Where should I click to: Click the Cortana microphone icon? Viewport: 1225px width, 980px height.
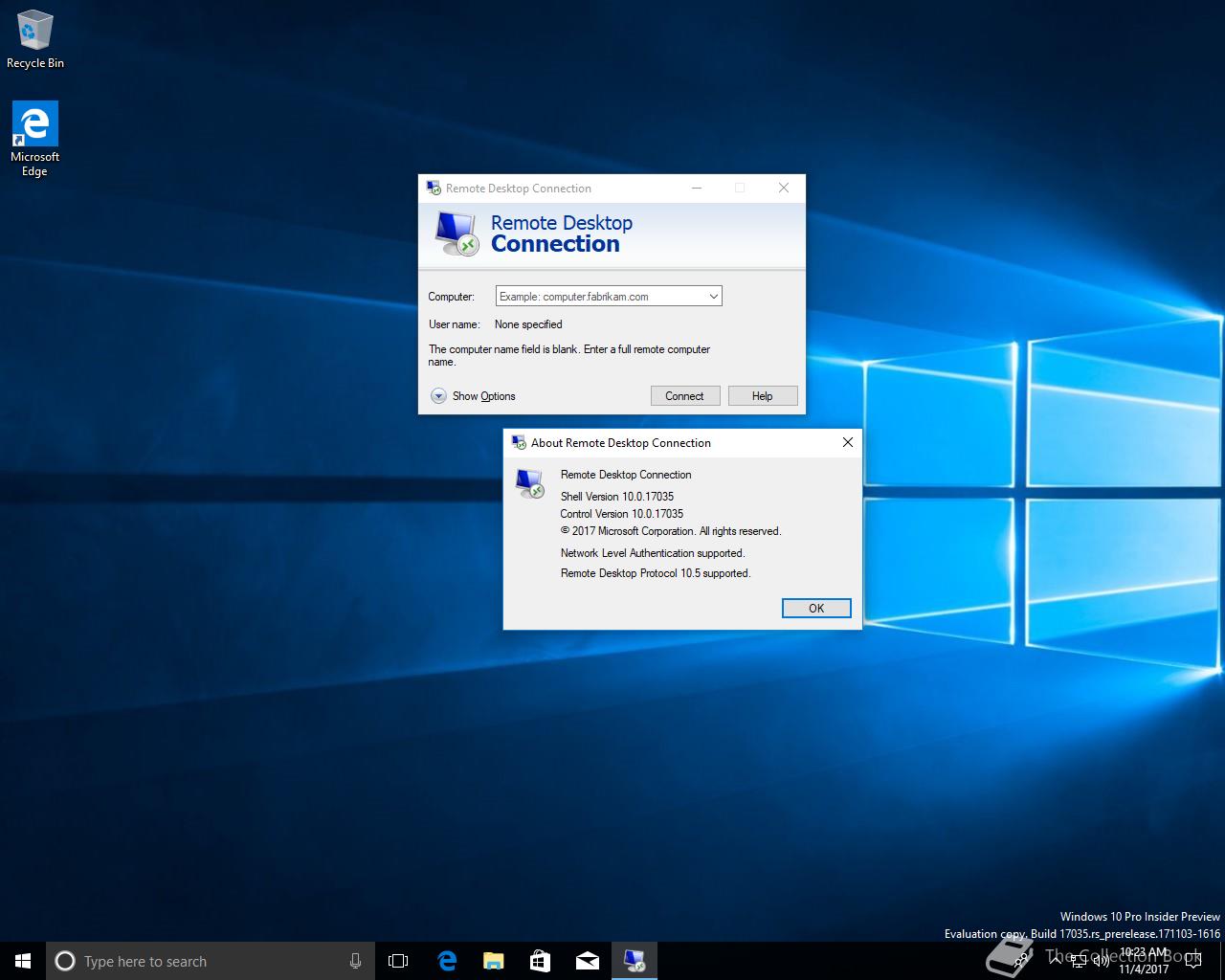click(355, 961)
